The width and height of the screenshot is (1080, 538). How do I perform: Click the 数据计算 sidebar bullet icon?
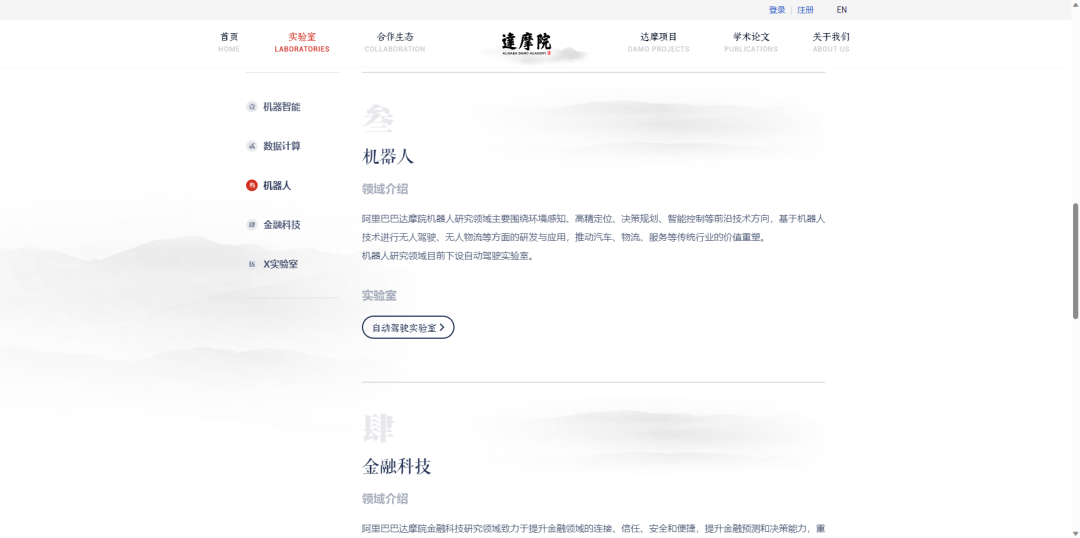(x=252, y=146)
